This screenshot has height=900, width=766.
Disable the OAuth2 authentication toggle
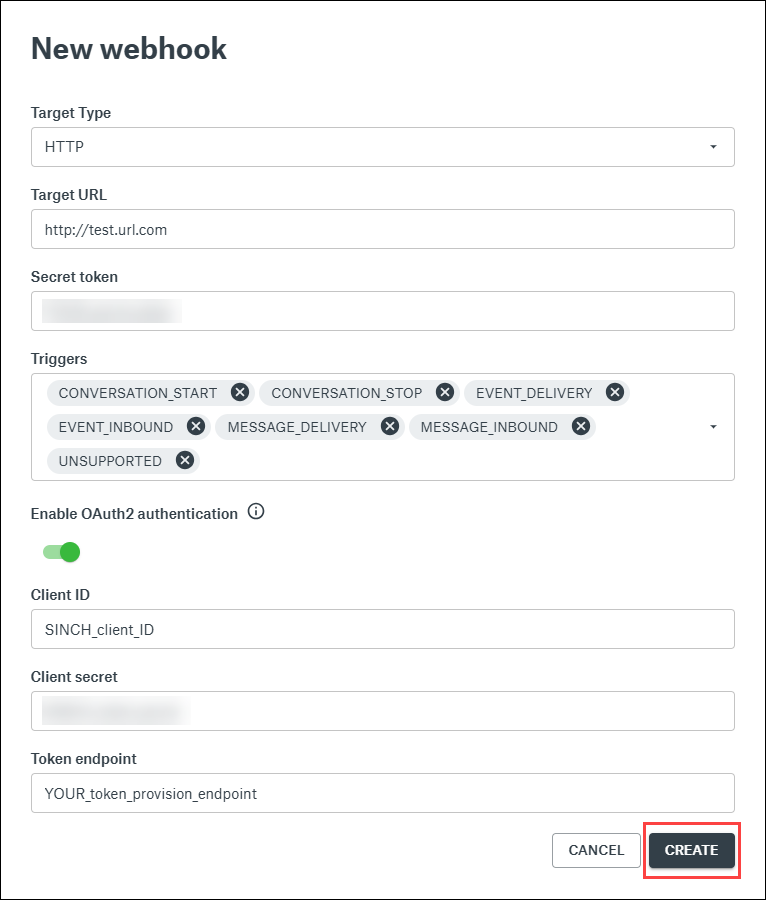tap(61, 552)
